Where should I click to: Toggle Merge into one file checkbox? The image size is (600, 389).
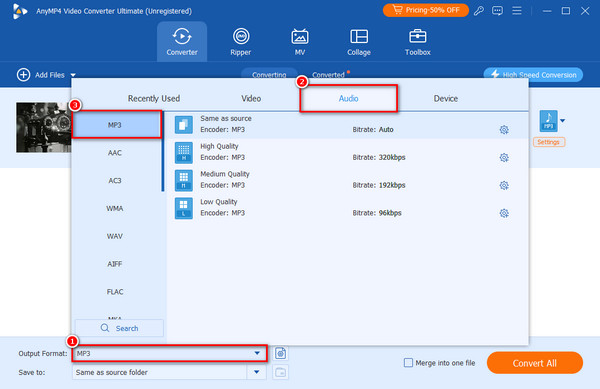[408, 363]
